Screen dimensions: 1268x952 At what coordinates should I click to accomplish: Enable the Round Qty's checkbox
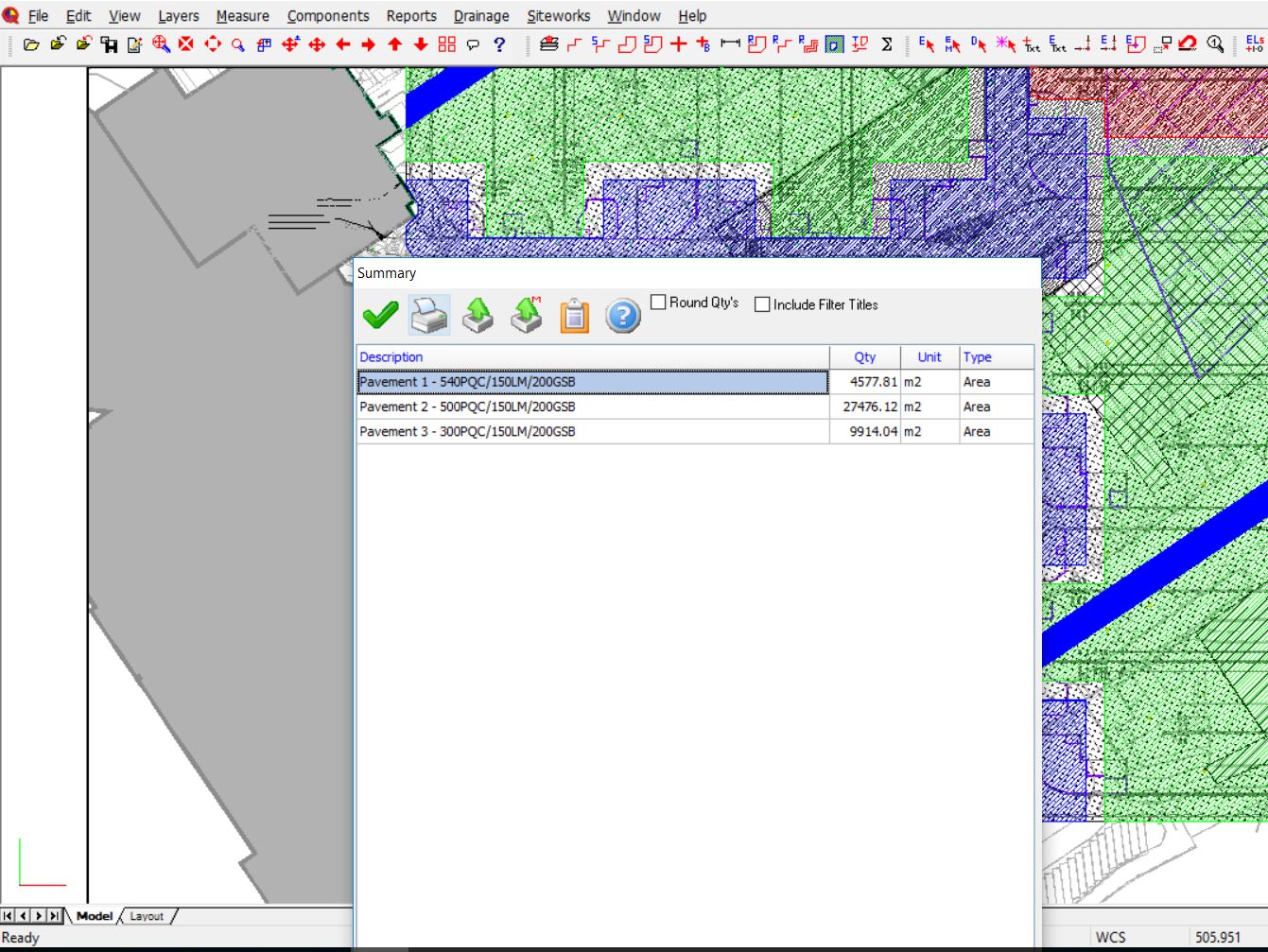click(x=659, y=303)
